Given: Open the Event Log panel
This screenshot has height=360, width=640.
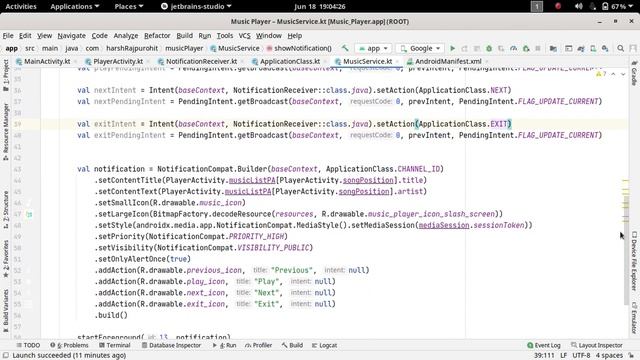Looking at the screenshot, I should click(x=544, y=345).
